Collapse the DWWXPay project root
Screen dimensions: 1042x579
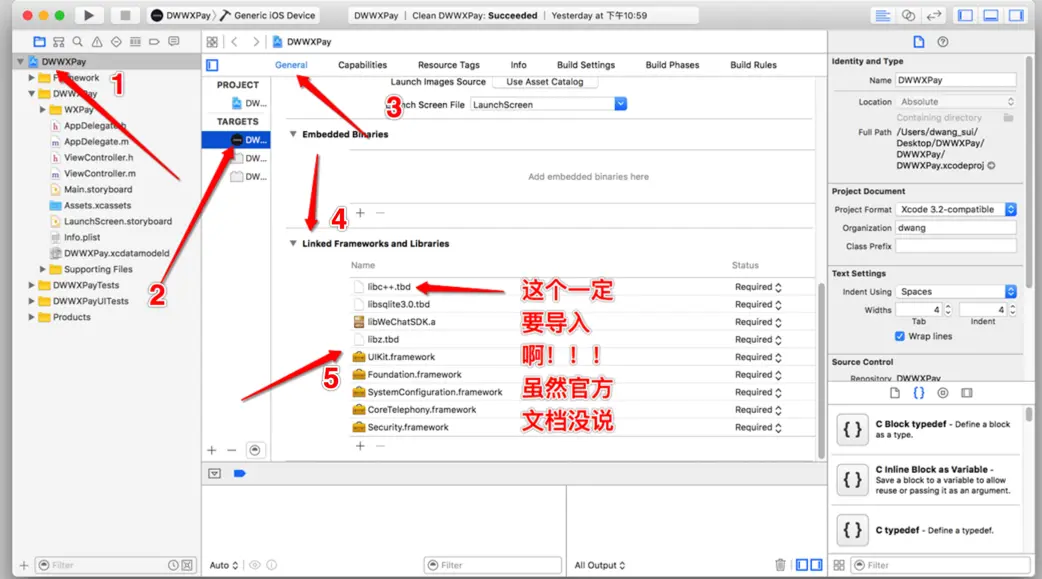click(x=21, y=61)
